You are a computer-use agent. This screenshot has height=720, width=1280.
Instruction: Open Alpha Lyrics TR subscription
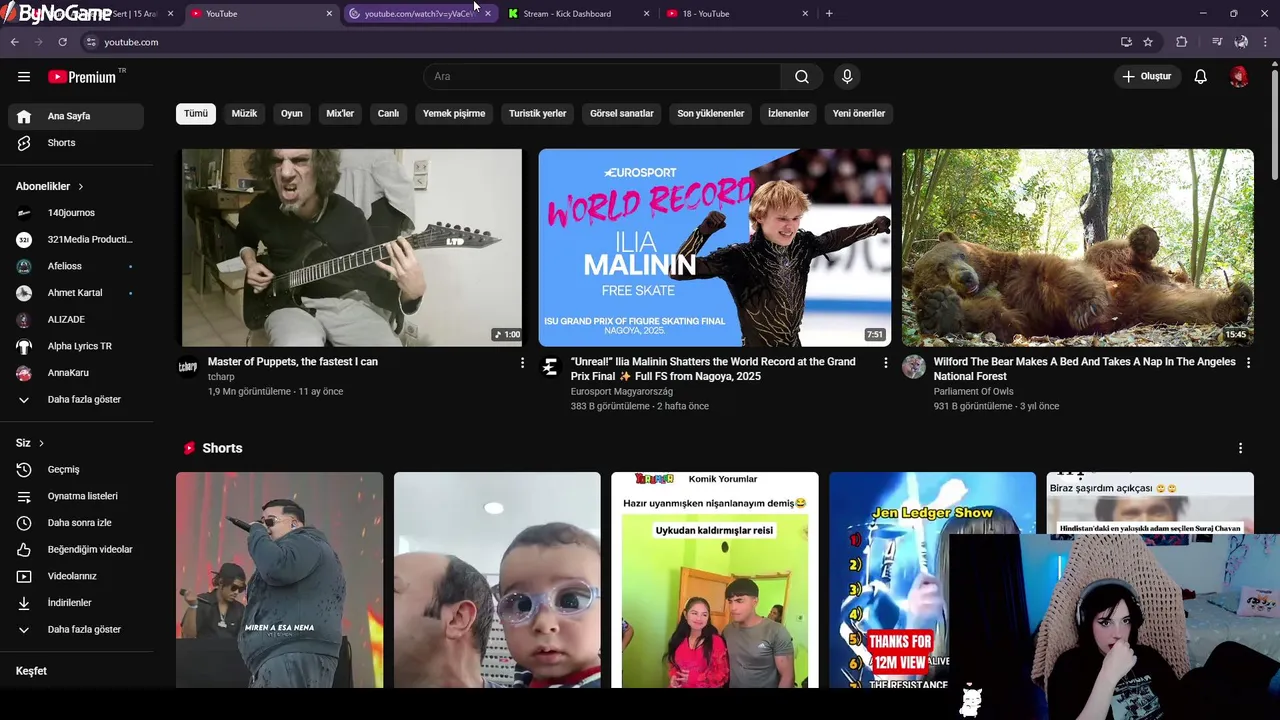point(76,346)
